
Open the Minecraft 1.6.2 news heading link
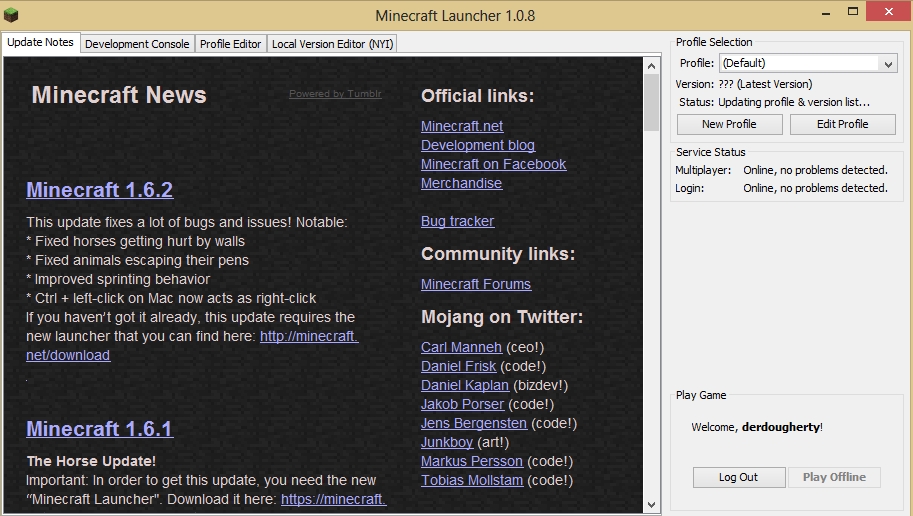(99, 190)
